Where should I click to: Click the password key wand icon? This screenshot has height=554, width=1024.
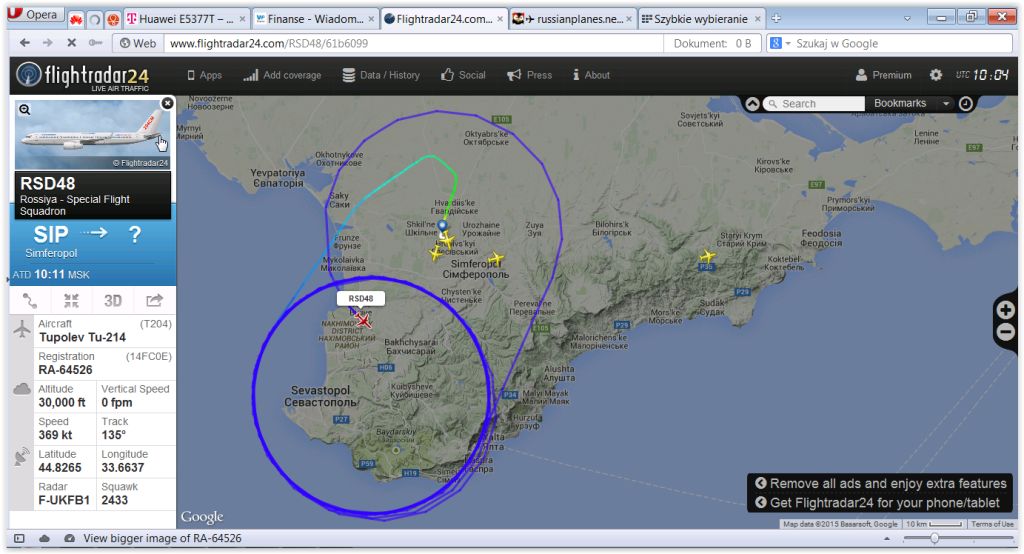pos(95,43)
